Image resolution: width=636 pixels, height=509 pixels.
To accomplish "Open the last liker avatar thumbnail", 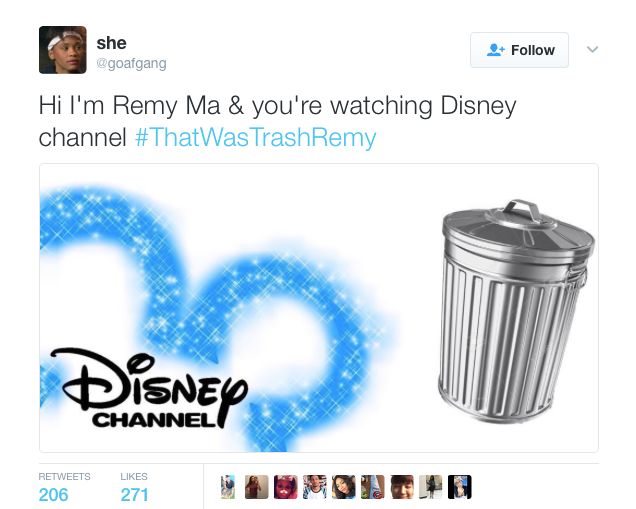I will (x=460, y=487).
